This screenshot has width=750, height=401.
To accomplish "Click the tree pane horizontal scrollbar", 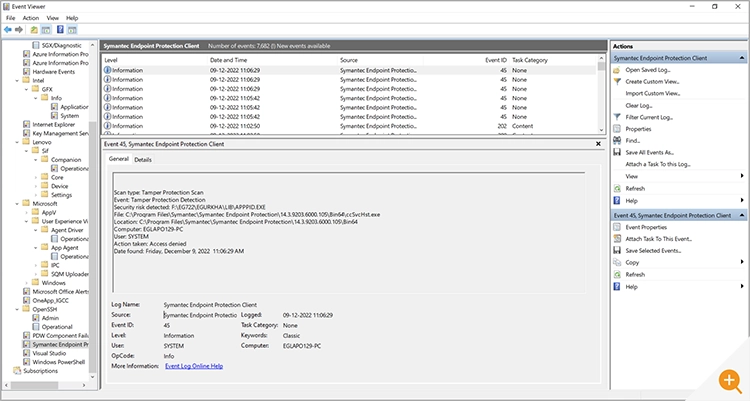I will click(35, 385).
